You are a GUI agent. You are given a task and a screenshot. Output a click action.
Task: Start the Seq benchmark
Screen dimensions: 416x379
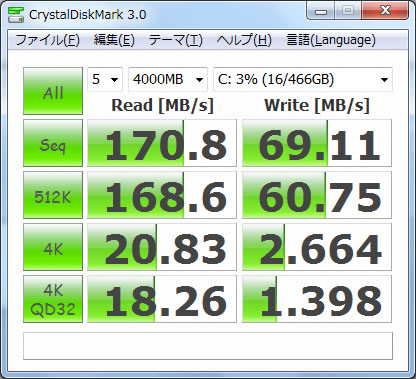pyautogui.click(x=53, y=143)
